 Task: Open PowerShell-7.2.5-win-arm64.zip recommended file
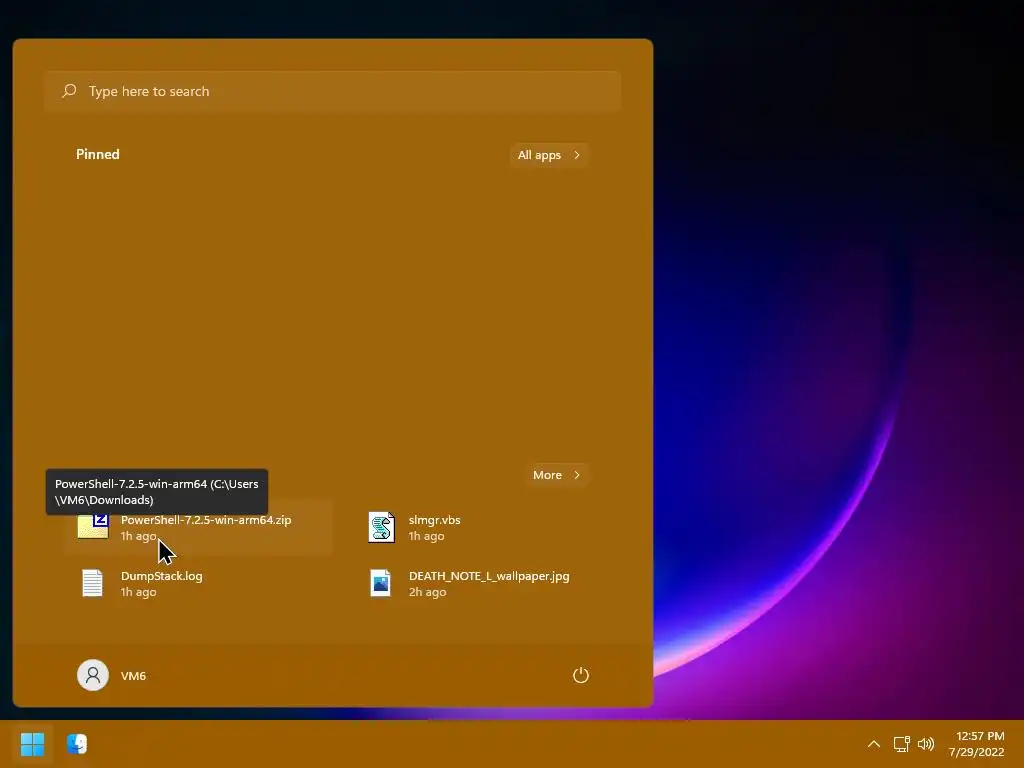199,528
